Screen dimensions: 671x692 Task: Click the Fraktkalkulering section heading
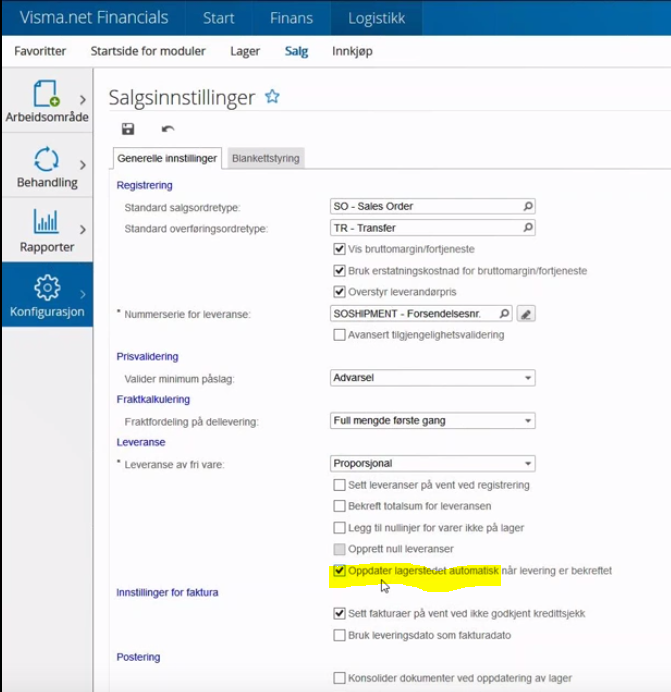click(153, 399)
